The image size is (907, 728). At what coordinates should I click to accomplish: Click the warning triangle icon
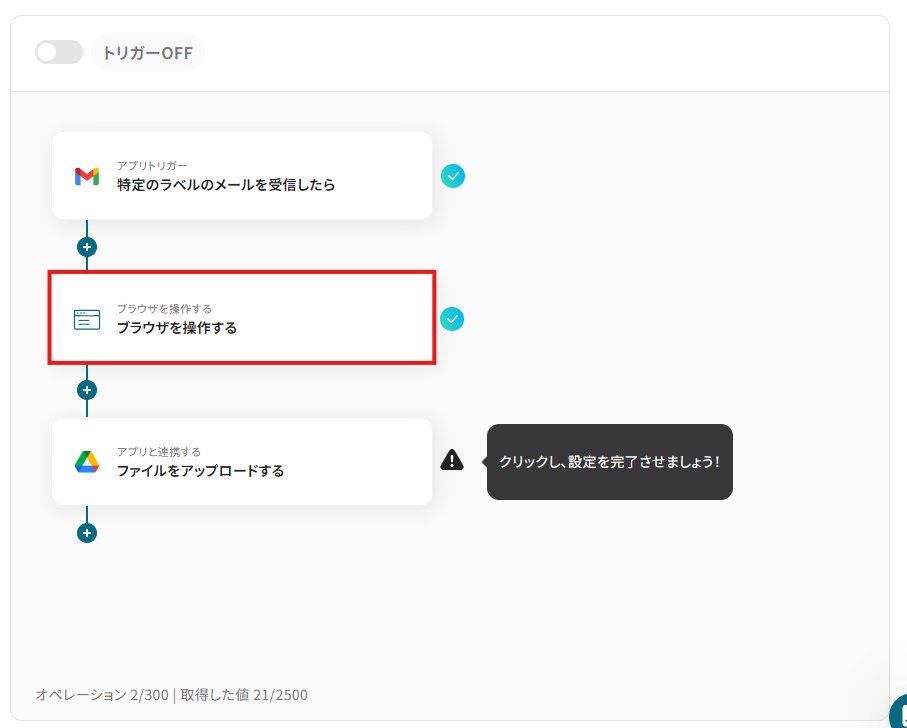[x=452, y=460]
